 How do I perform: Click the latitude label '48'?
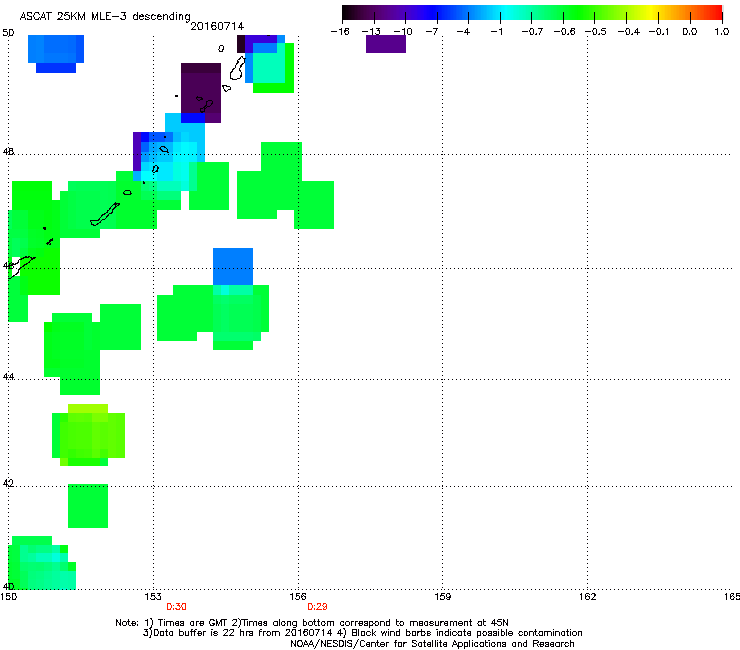[x=8, y=152]
